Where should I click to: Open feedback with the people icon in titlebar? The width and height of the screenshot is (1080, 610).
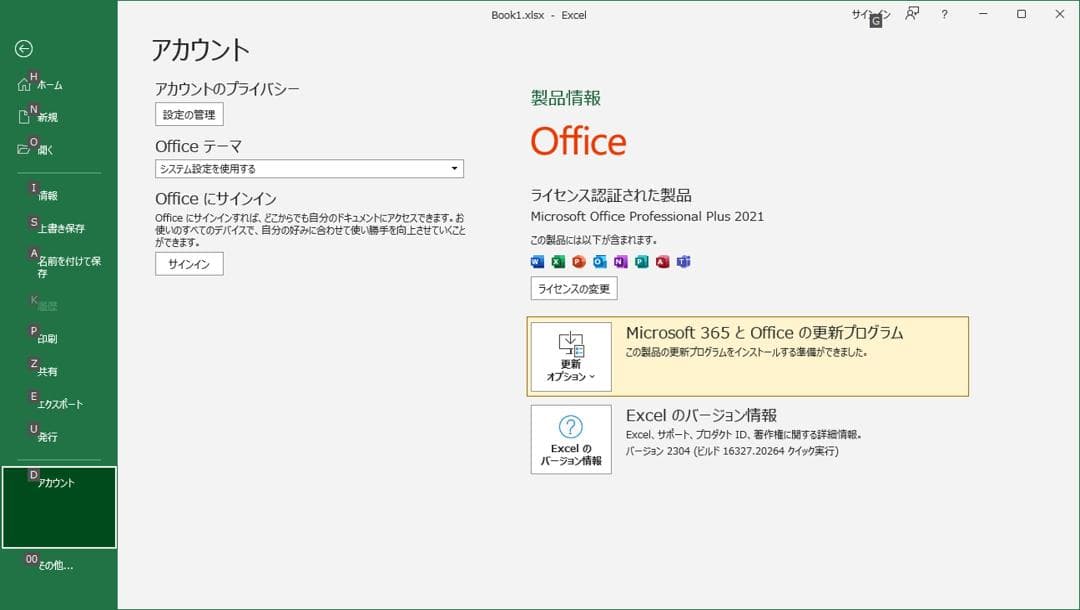click(x=911, y=15)
